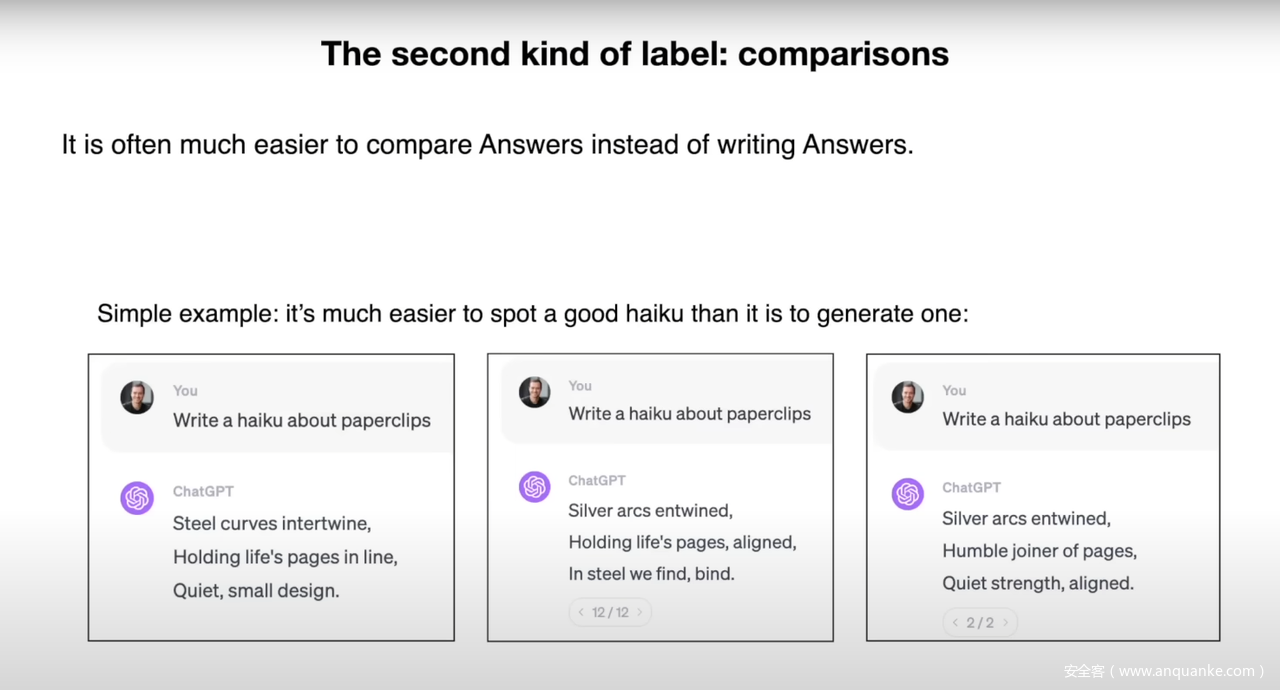
Task: Show the previous response in the 2/2 pager
Action: 955,623
